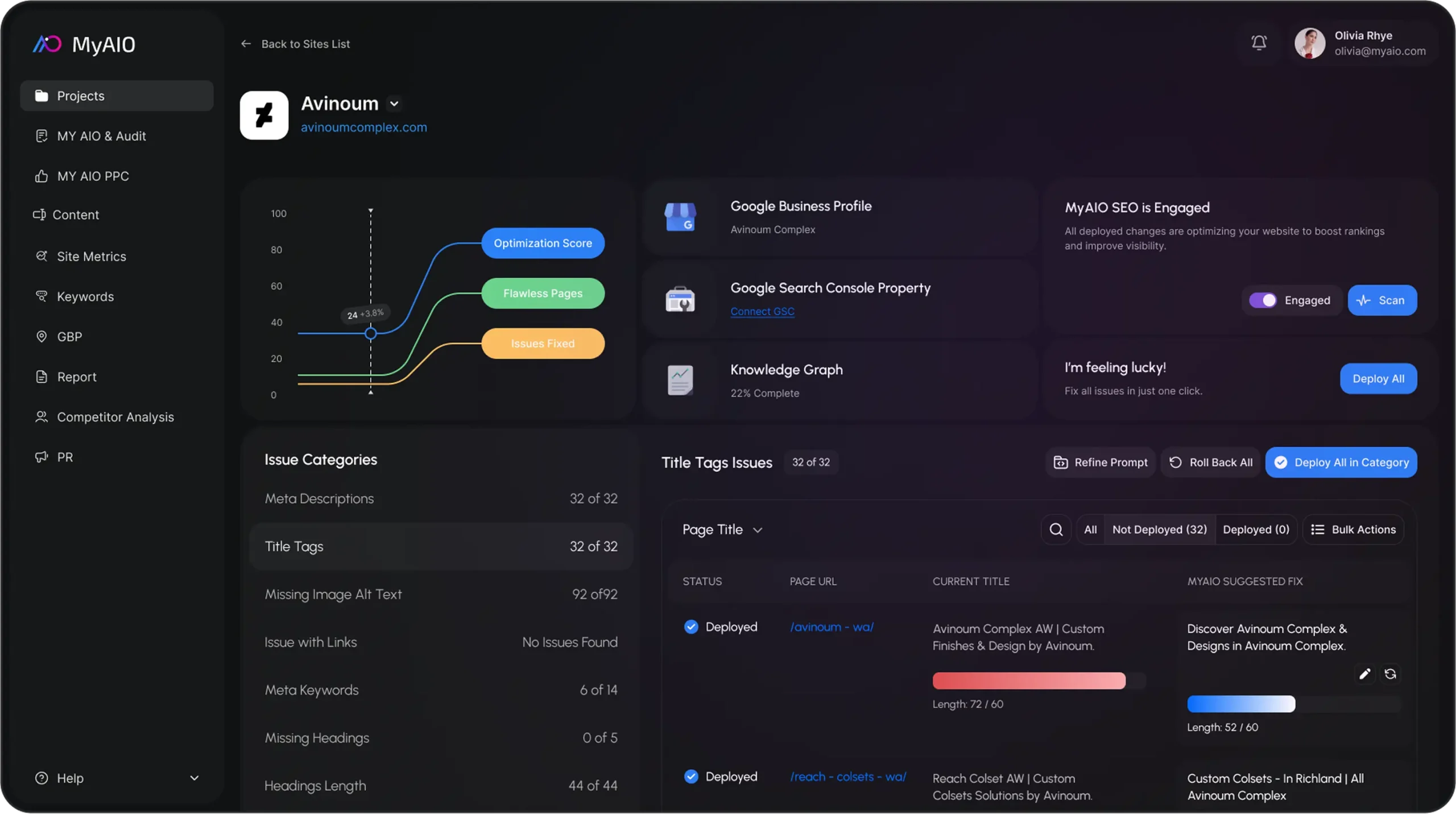The image size is (1456, 814).
Task: Toggle Deployed status for /reach - colsets - wa/
Action: point(690,776)
